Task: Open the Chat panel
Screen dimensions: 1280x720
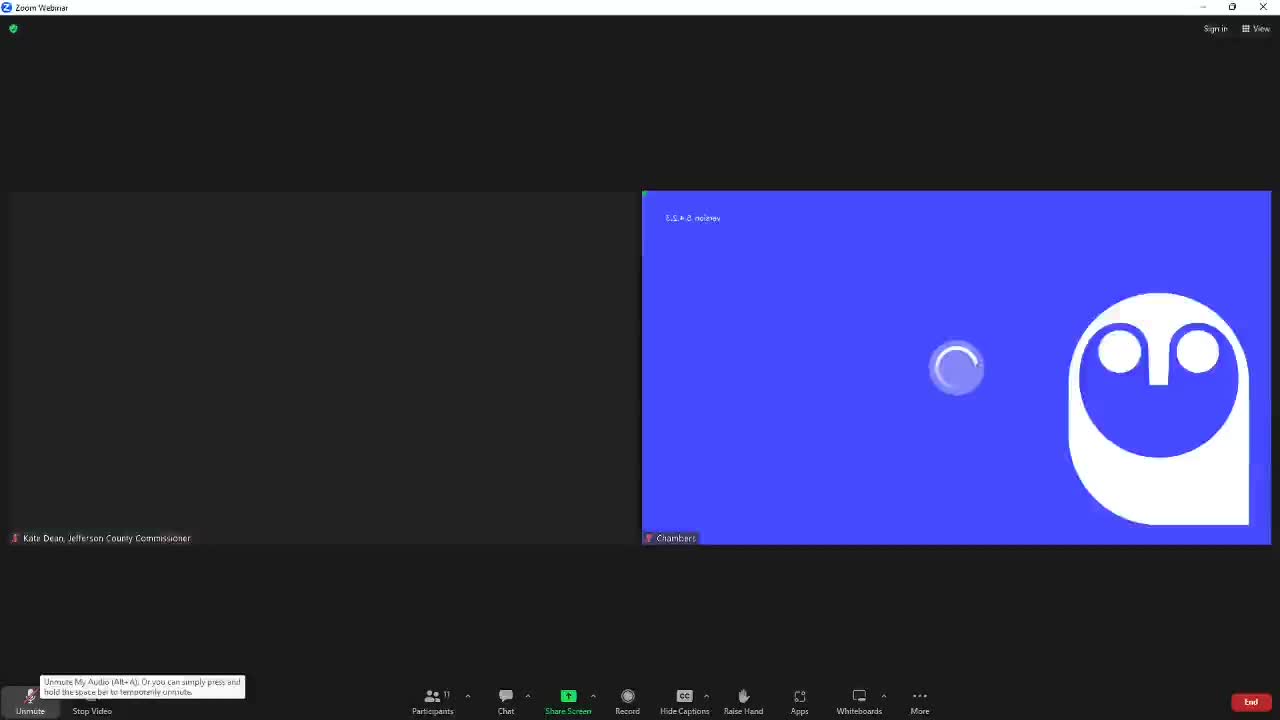Action: pyautogui.click(x=506, y=701)
